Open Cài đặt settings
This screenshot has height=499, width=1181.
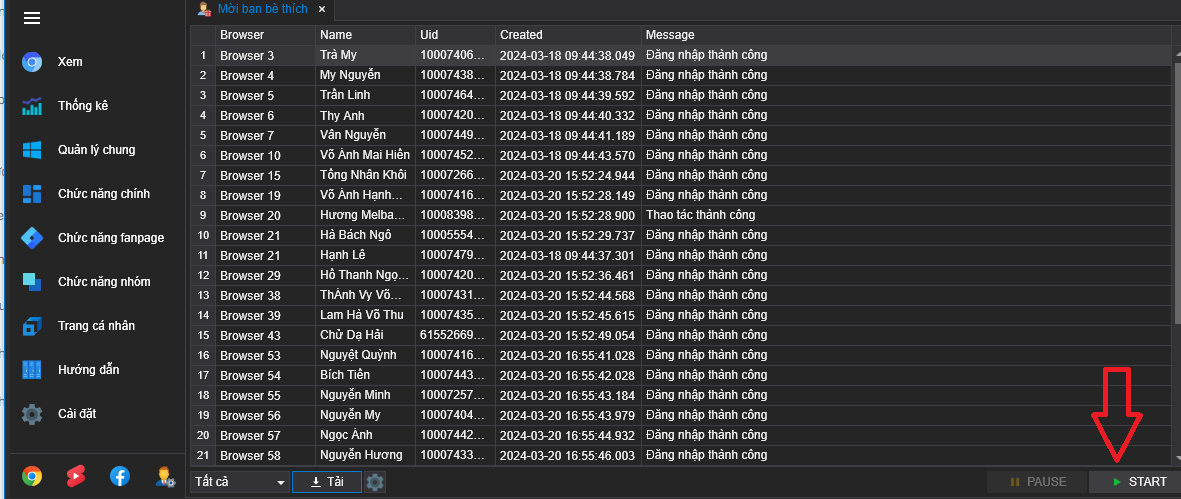(76, 414)
